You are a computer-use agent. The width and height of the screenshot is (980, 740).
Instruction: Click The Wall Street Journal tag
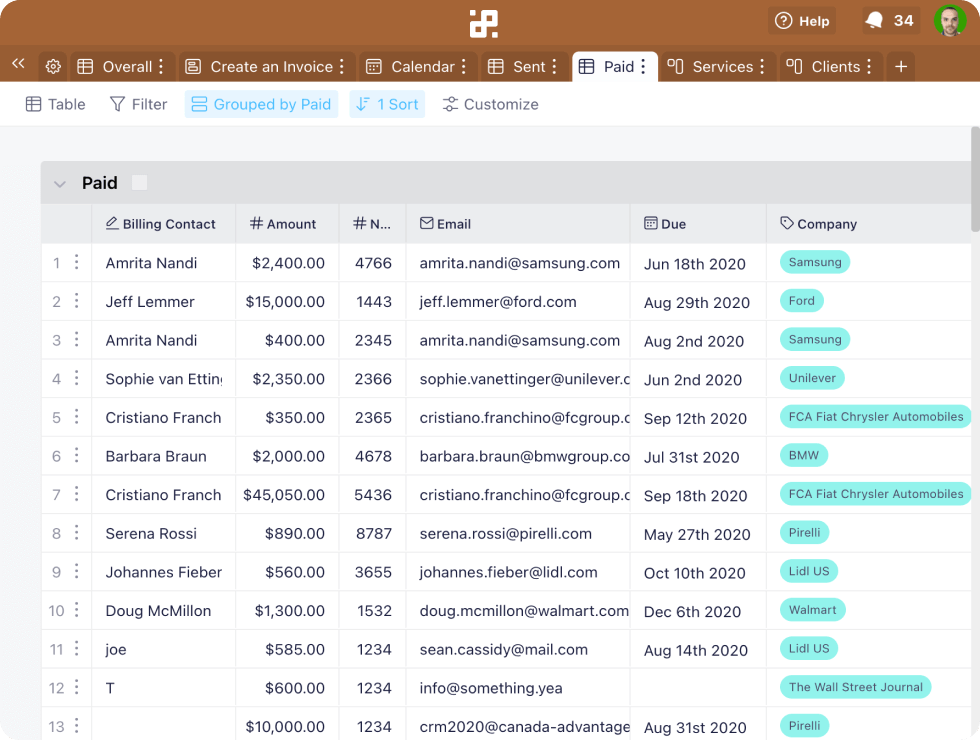856,687
